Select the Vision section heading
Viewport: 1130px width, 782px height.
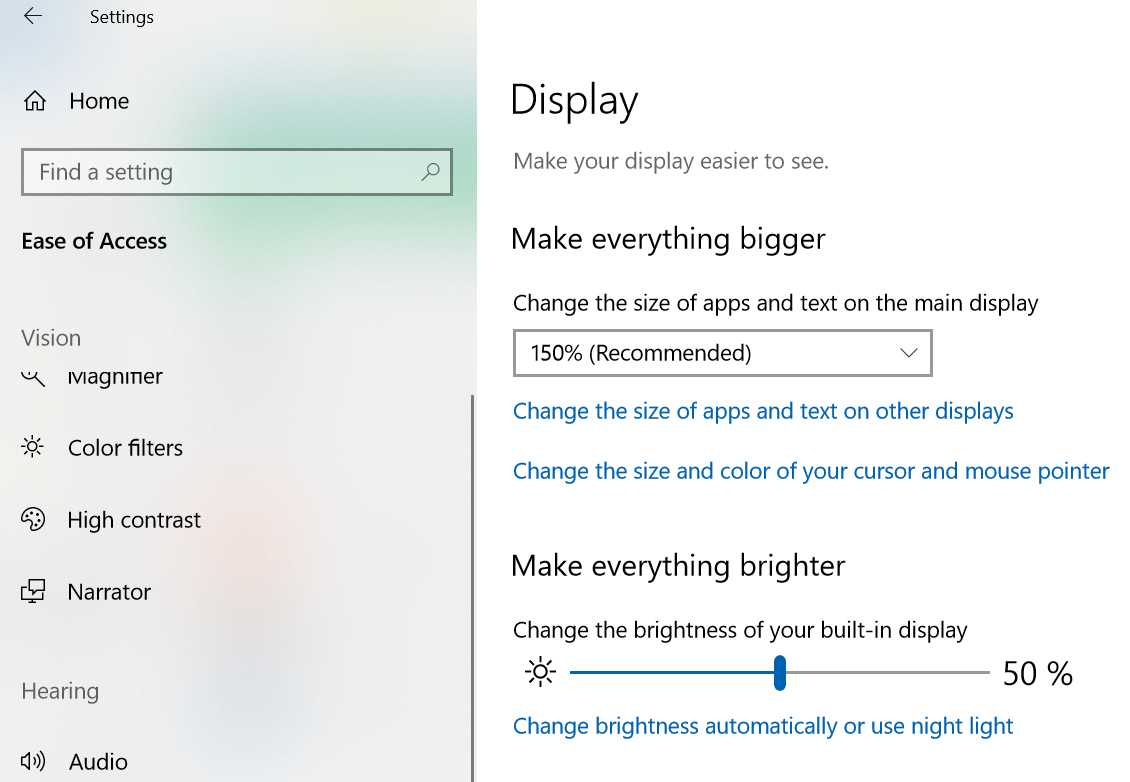point(50,337)
